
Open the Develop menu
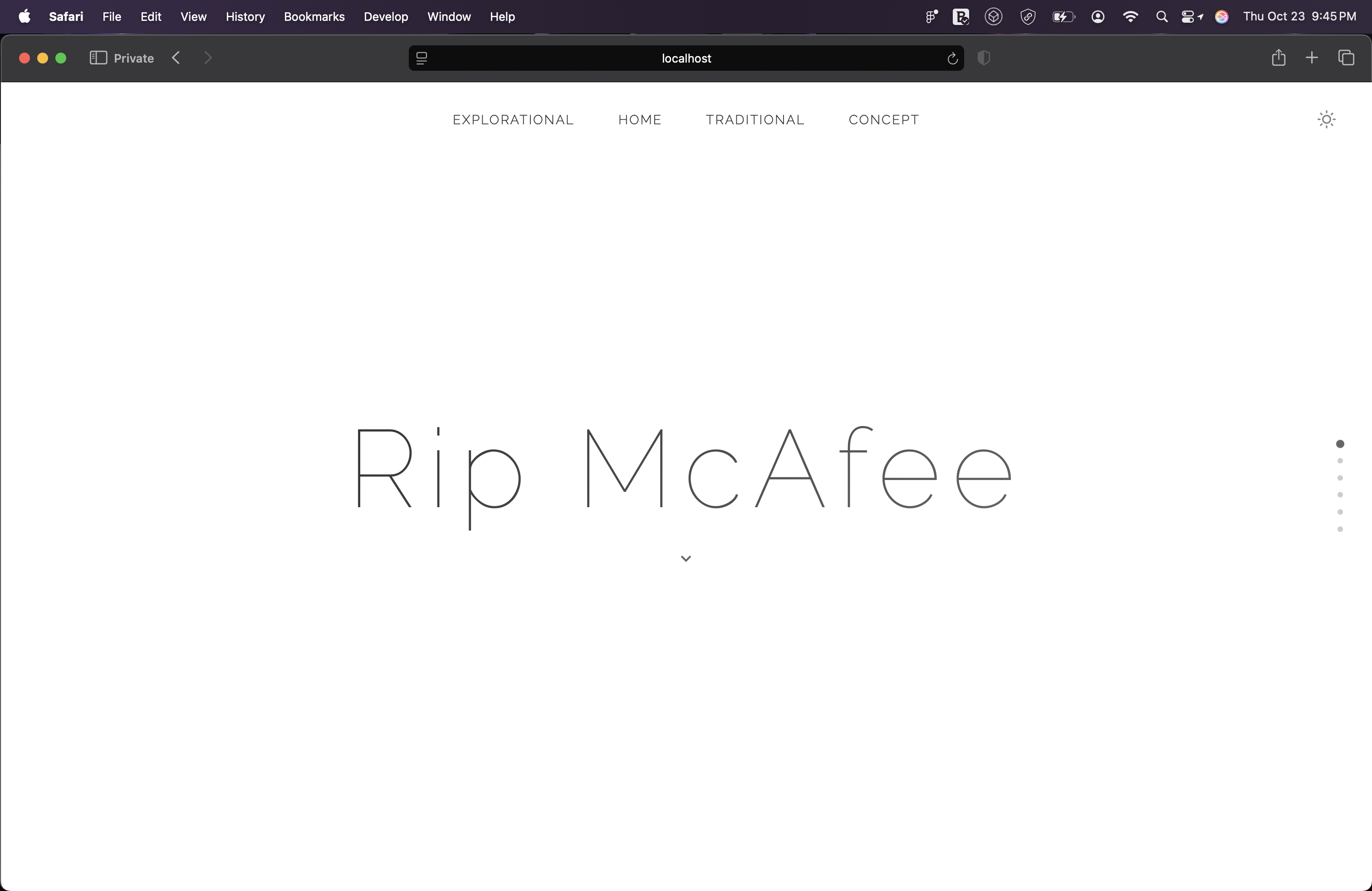[385, 17]
